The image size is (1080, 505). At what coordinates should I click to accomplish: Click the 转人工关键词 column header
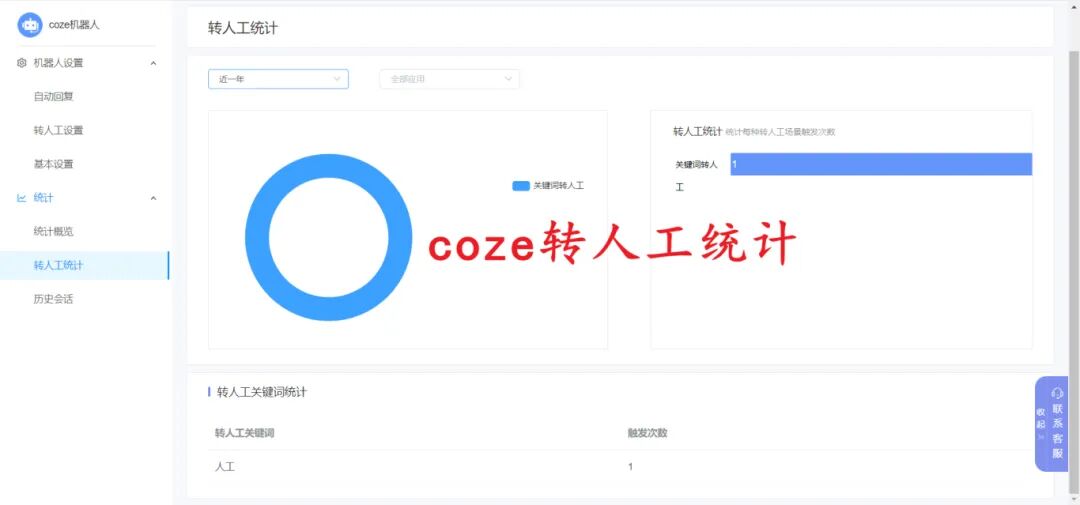pyautogui.click(x=245, y=433)
